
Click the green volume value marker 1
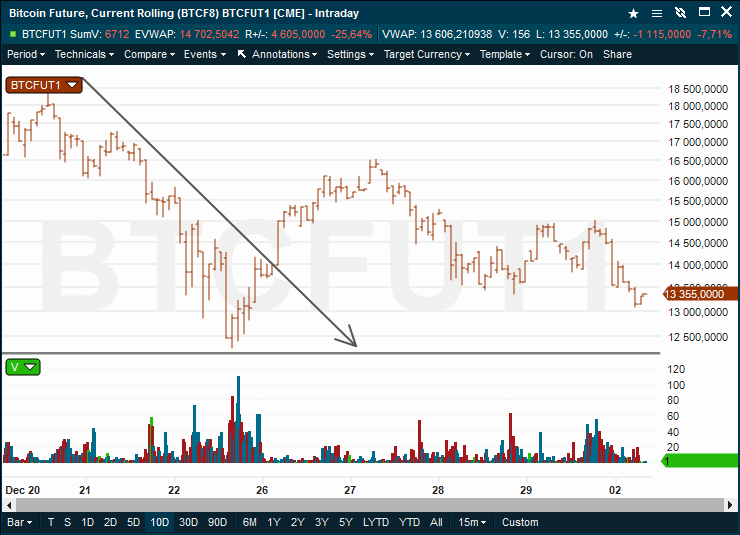(700, 460)
